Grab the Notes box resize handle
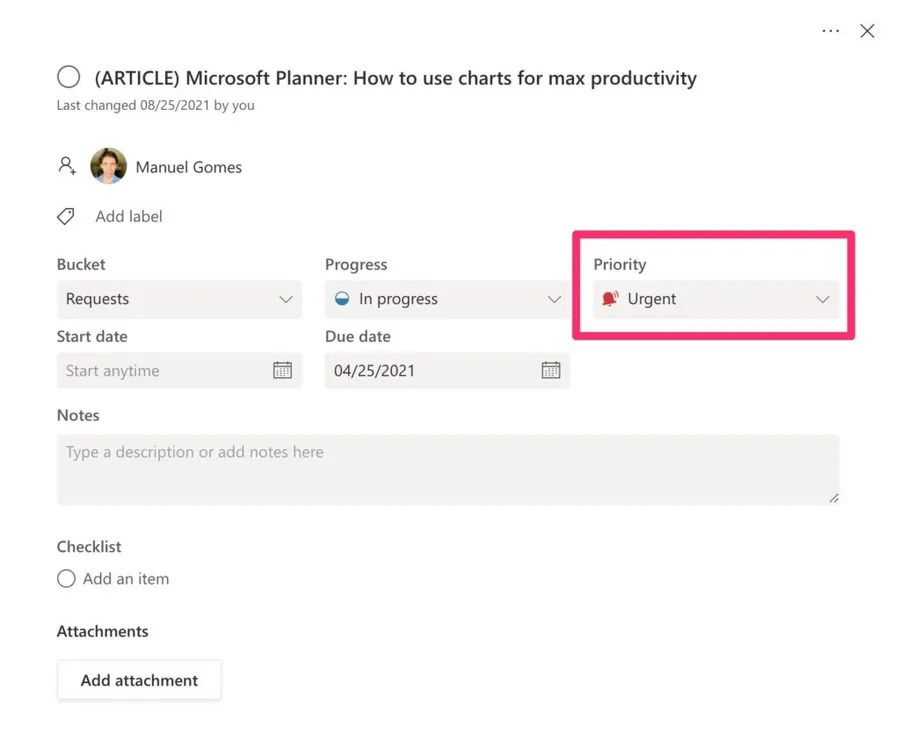Viewport: 900px width, 734px height. [x=833, y=497]
